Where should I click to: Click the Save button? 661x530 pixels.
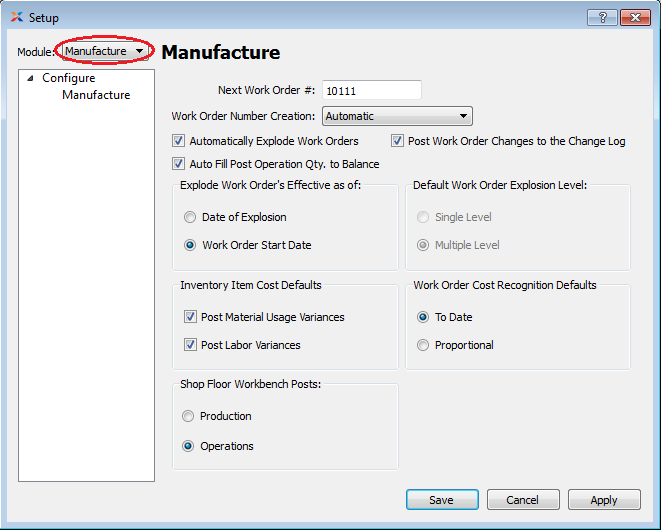[x=441, y=500]
